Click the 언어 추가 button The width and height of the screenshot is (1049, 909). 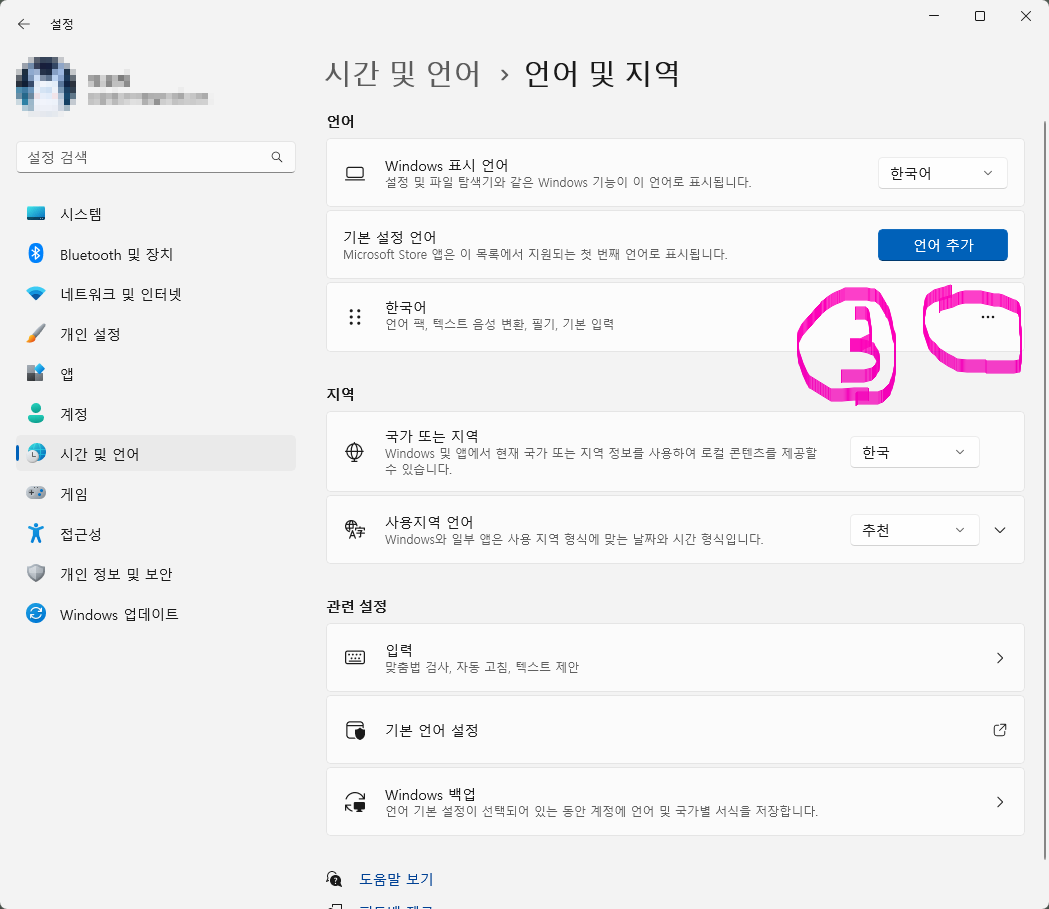point(942,245)
